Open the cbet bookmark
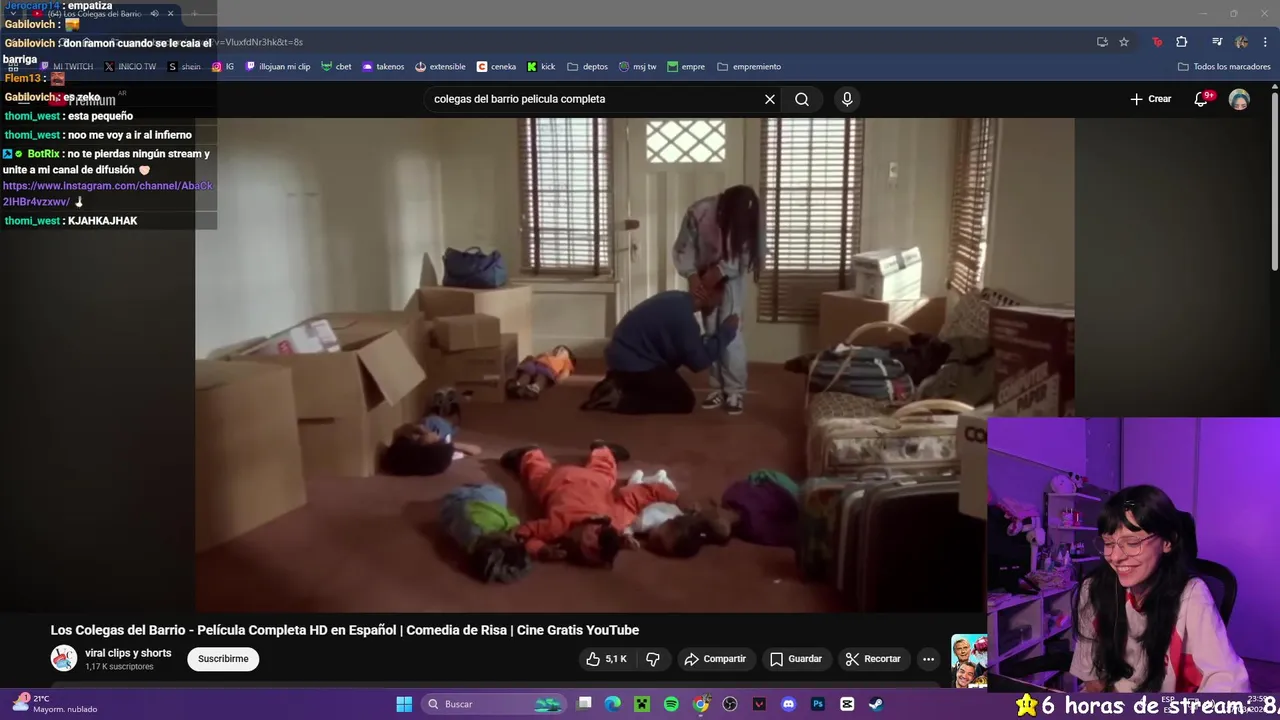Screen dimensions: 1280x720 click(336, 67)
